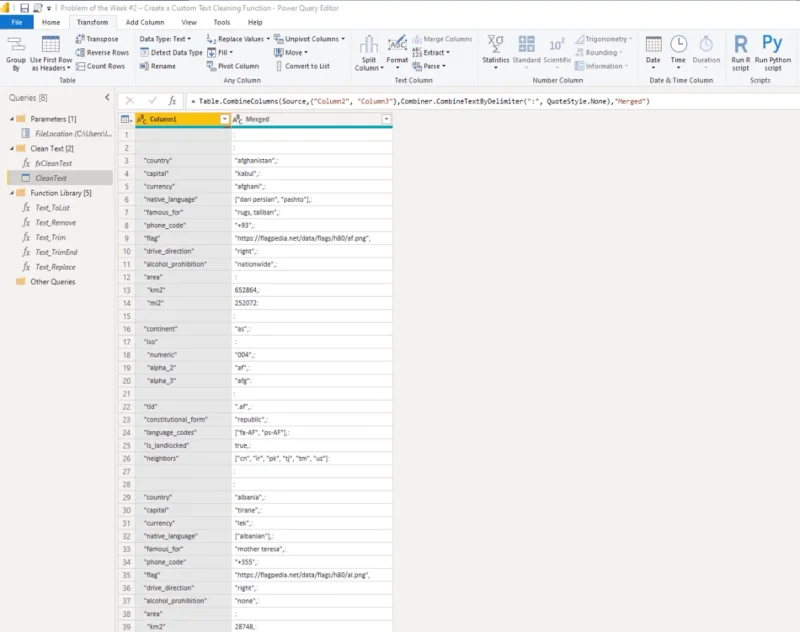Click the Transpose button
The height and width of the screenshot is (632, 800).
(x=97, y=39)
